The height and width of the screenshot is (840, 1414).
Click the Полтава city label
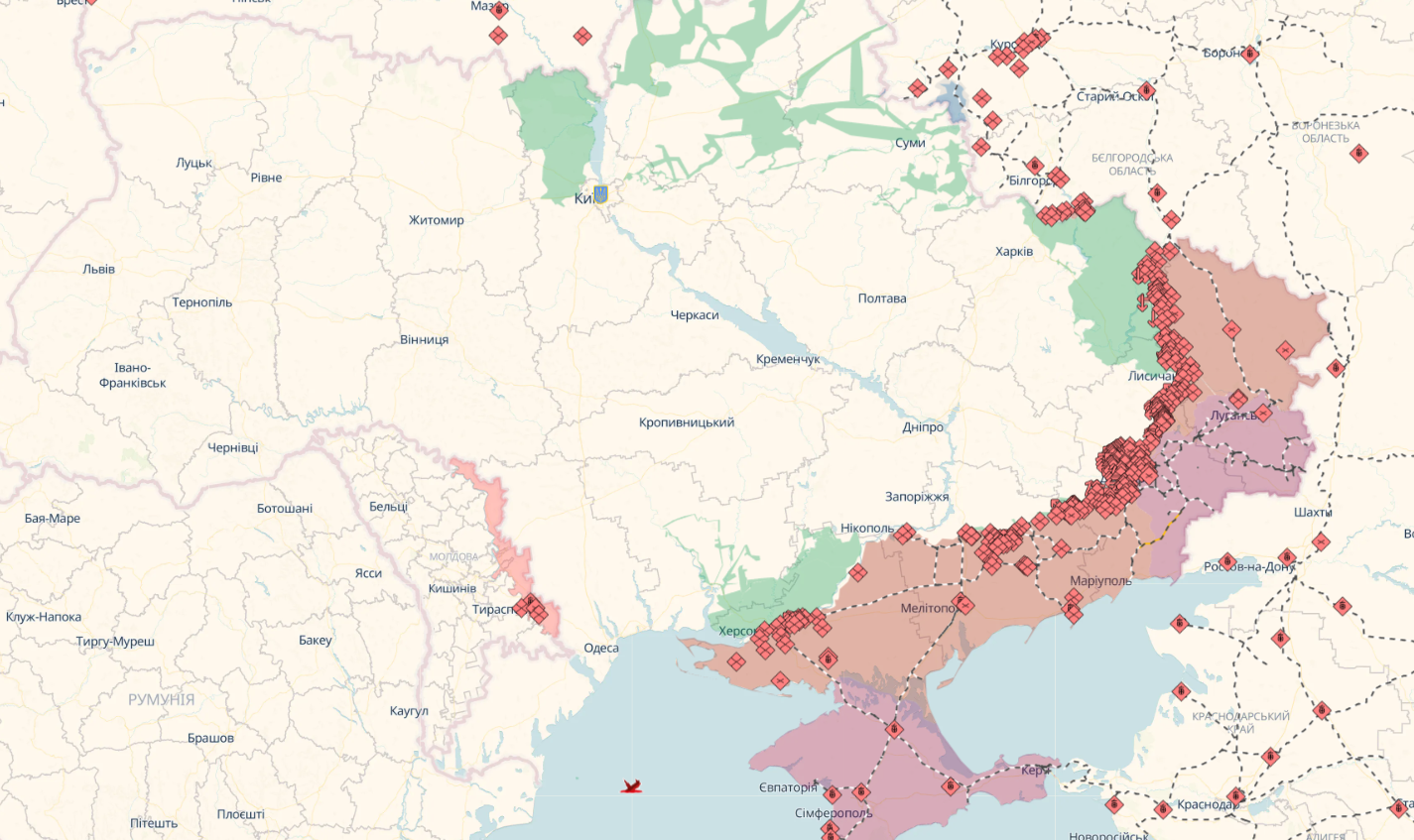point(882,298)
